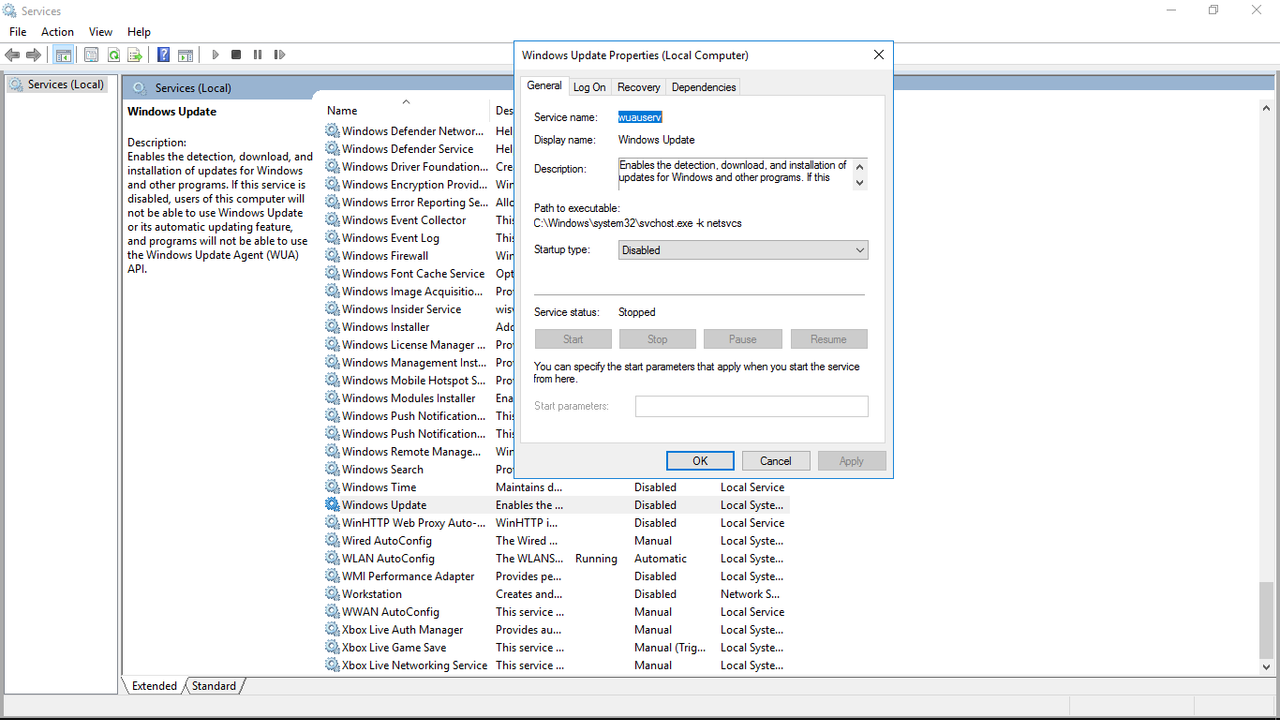
Task: Open the View menu
Action: point(100,32)
